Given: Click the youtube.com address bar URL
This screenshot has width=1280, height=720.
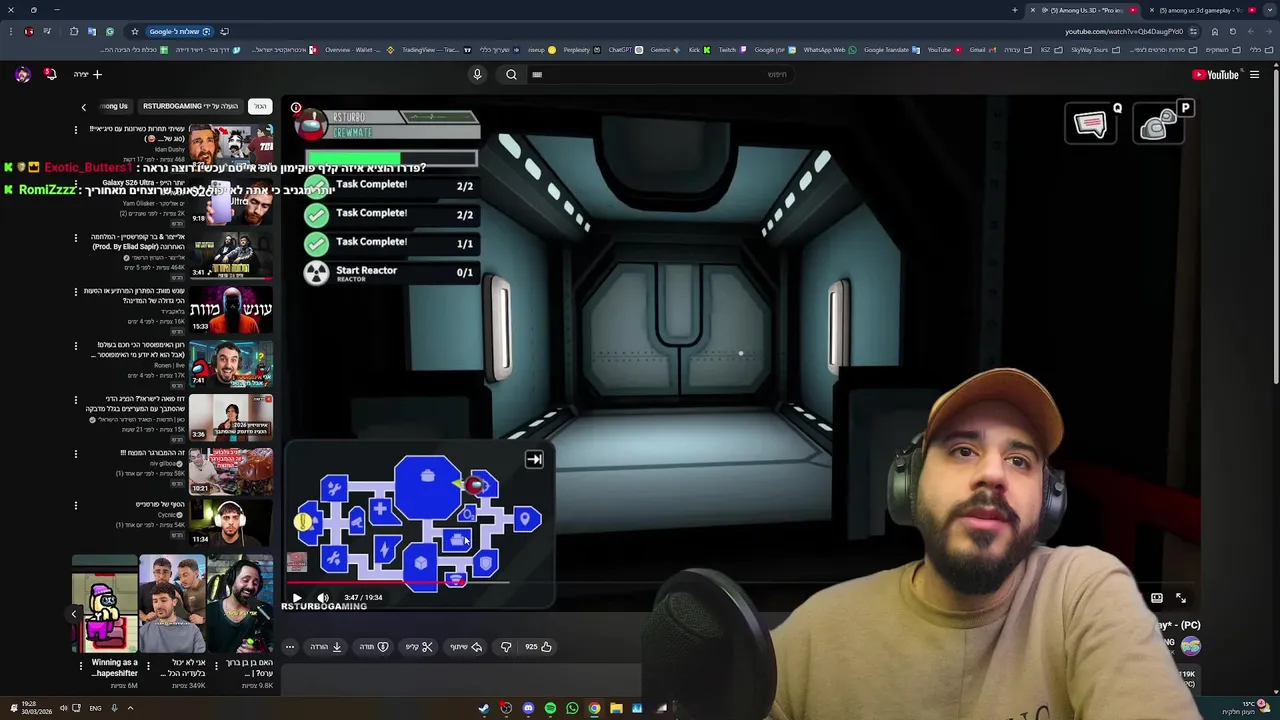Looking at the screenshot, I should click(1124, 31).
